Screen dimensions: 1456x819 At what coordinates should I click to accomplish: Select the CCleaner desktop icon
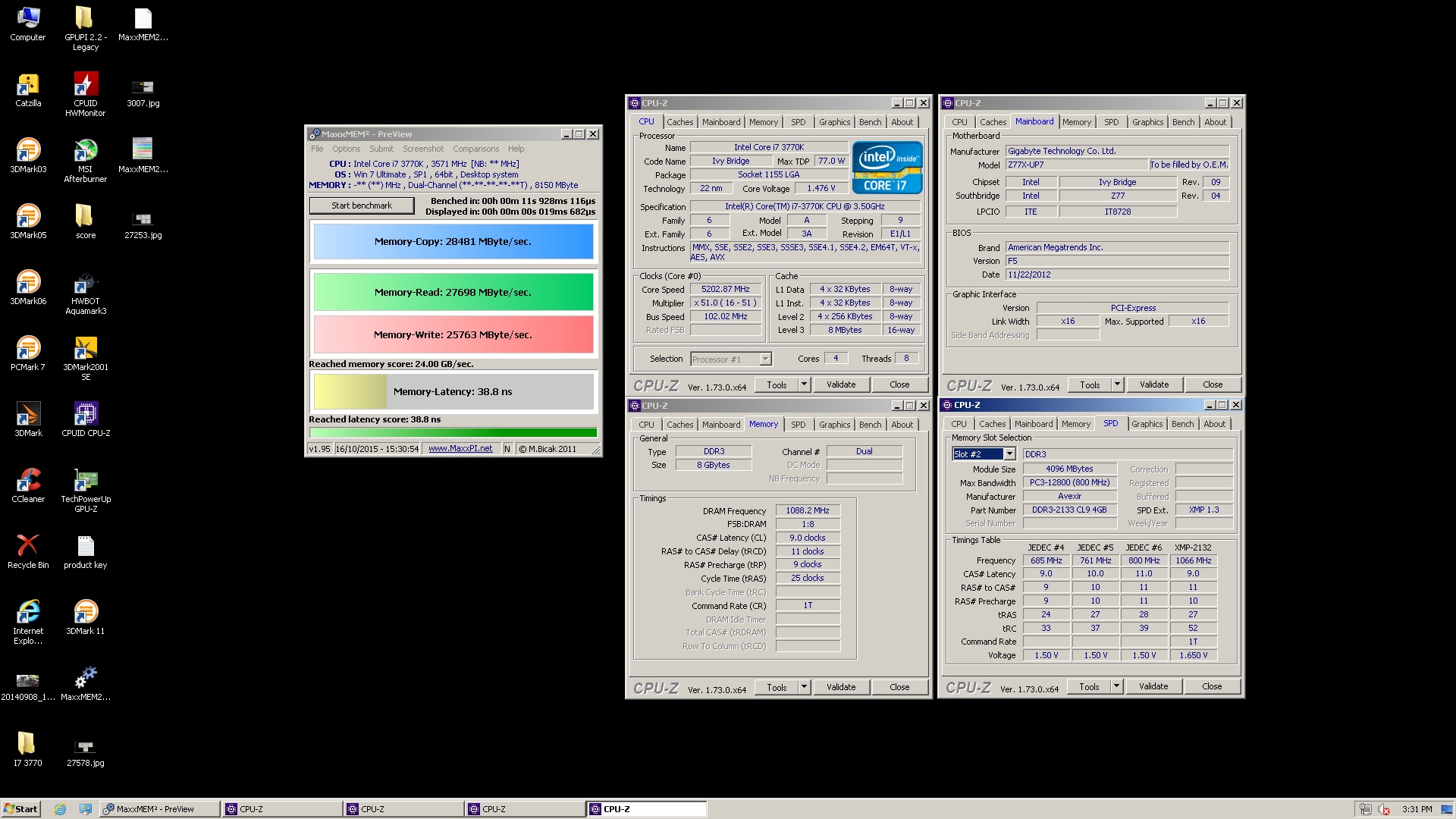pyautogui.click(x=28, y=485)
